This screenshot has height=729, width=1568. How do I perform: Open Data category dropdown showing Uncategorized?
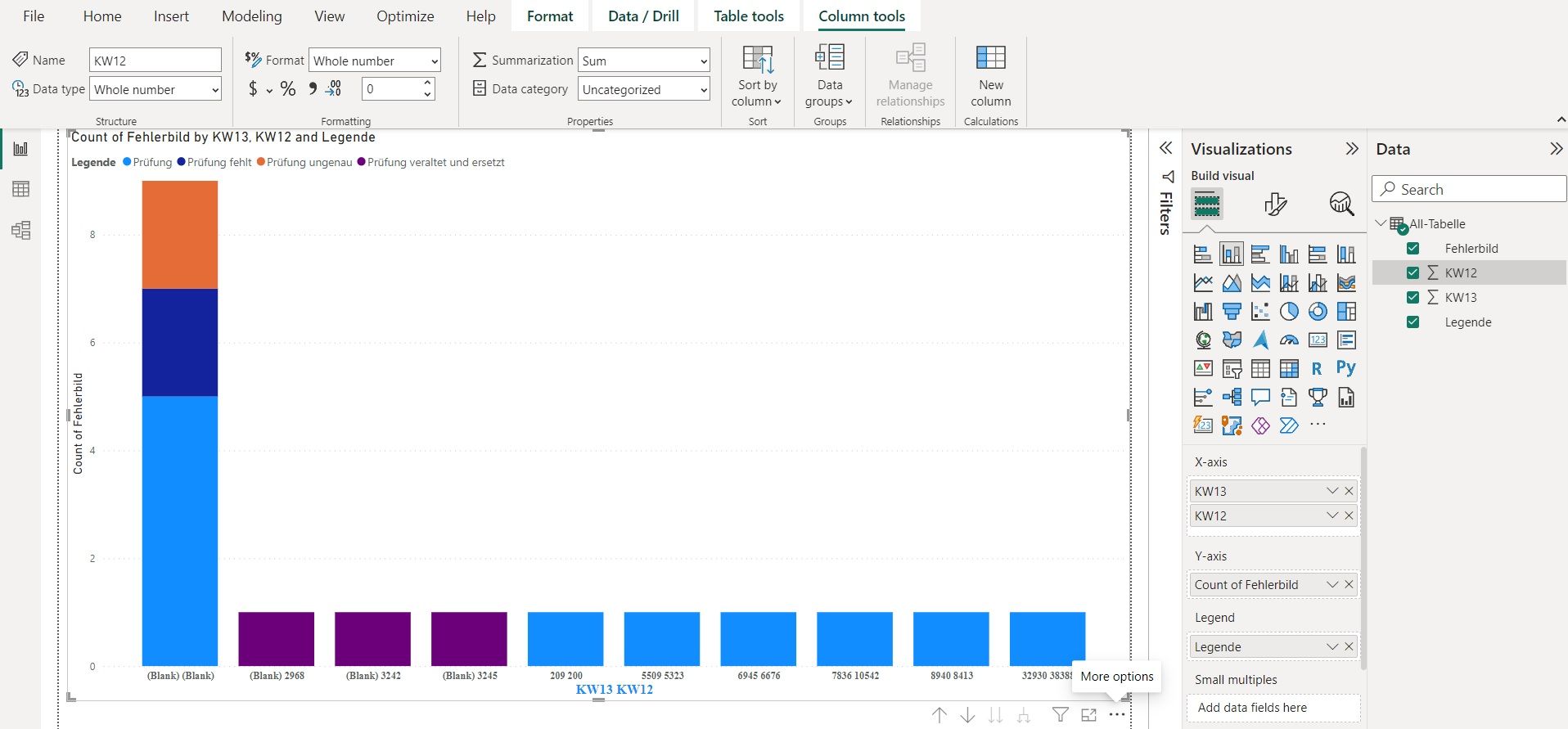point(644,89)
